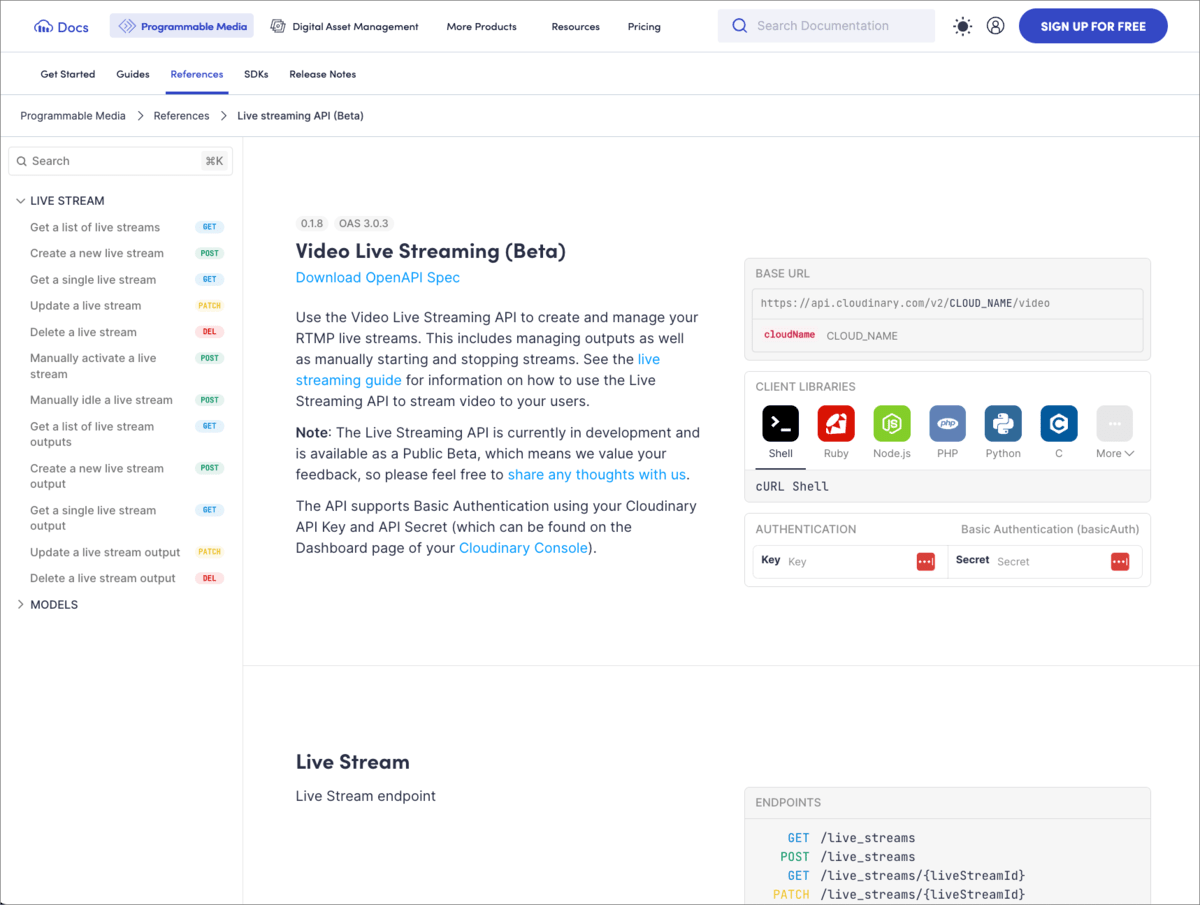Select the PHP client library icon

click(x=948, y=423)
